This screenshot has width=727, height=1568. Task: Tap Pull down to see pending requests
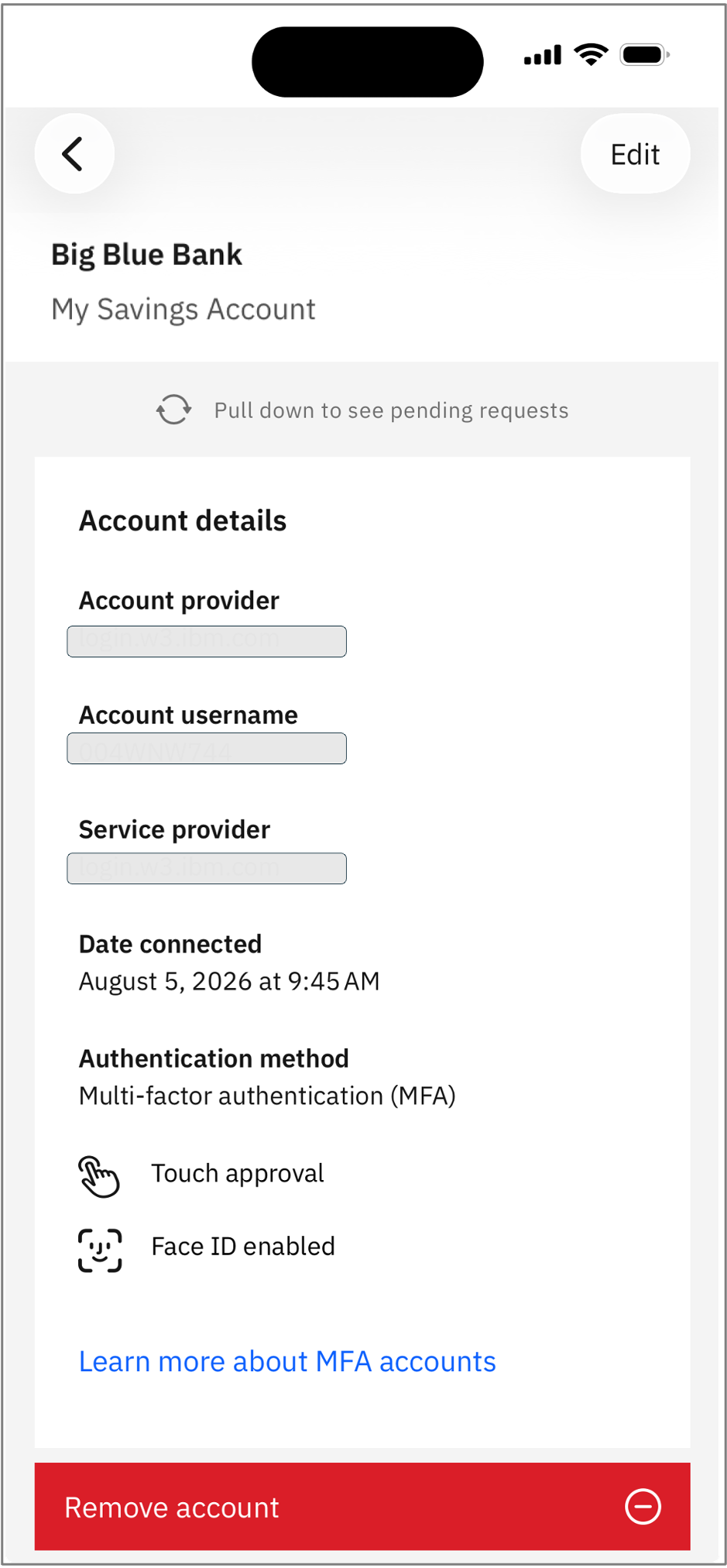[x=391, y=410]
